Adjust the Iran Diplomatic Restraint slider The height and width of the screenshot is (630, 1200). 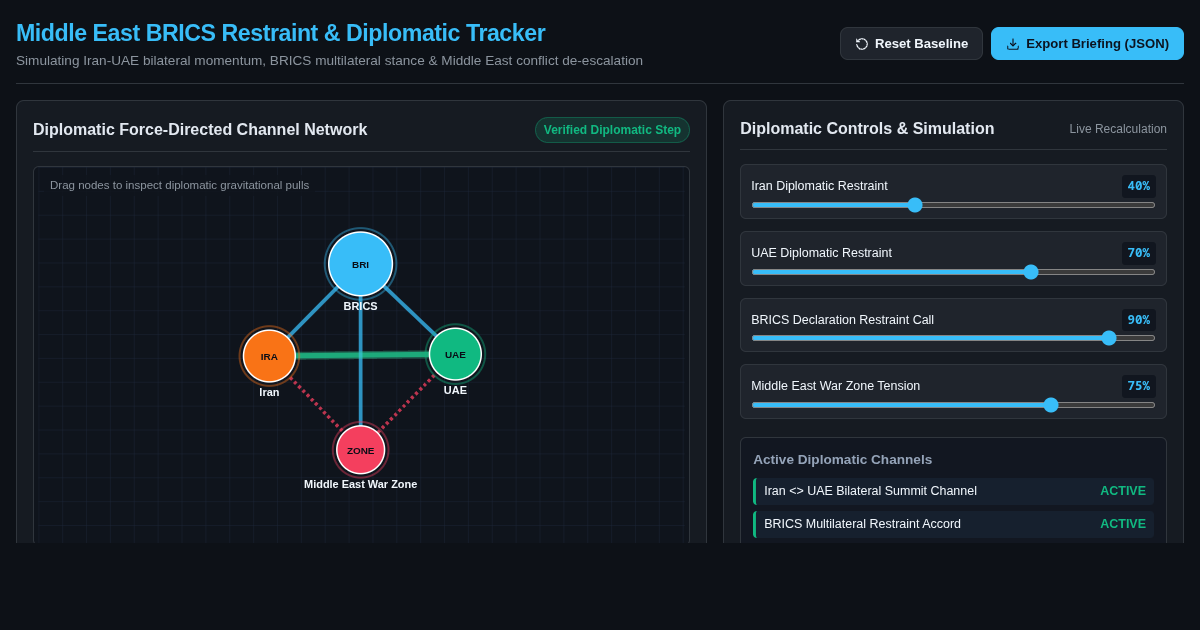pos(953,205)
